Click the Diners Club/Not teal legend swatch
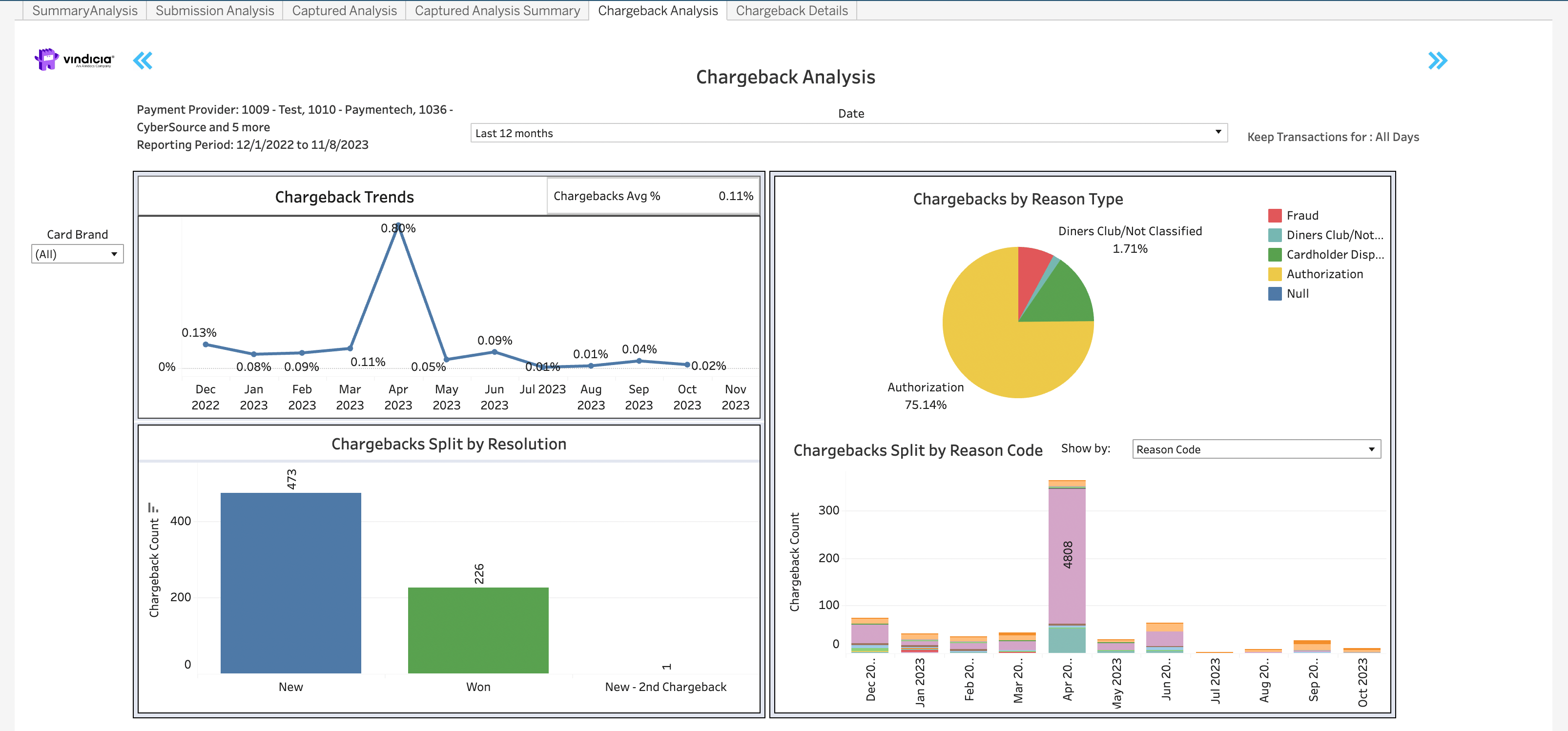Screen dimensions: 1568x731 click(1275, 235)
